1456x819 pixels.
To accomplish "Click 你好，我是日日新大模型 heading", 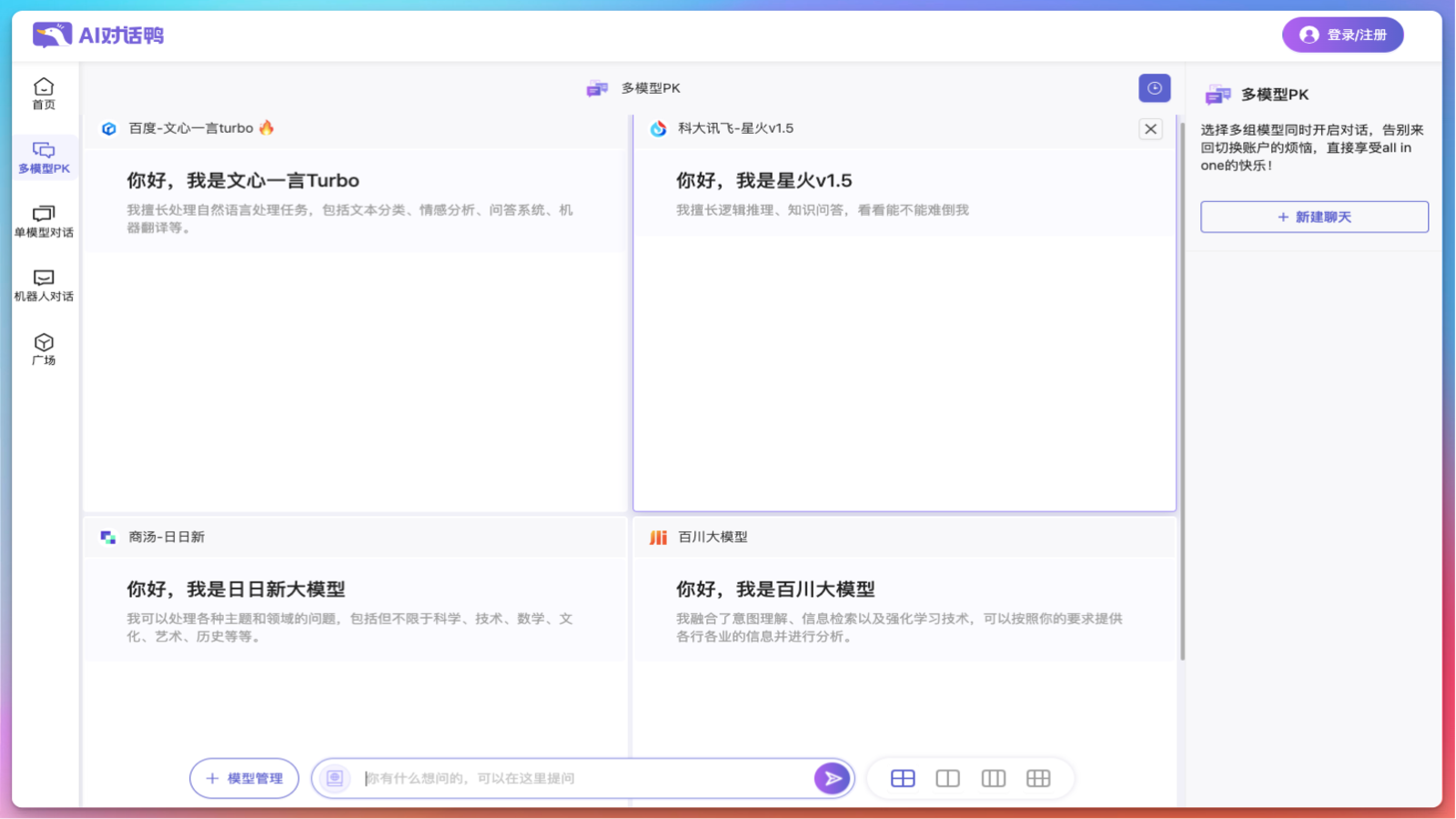I will (x=236, y=589).
